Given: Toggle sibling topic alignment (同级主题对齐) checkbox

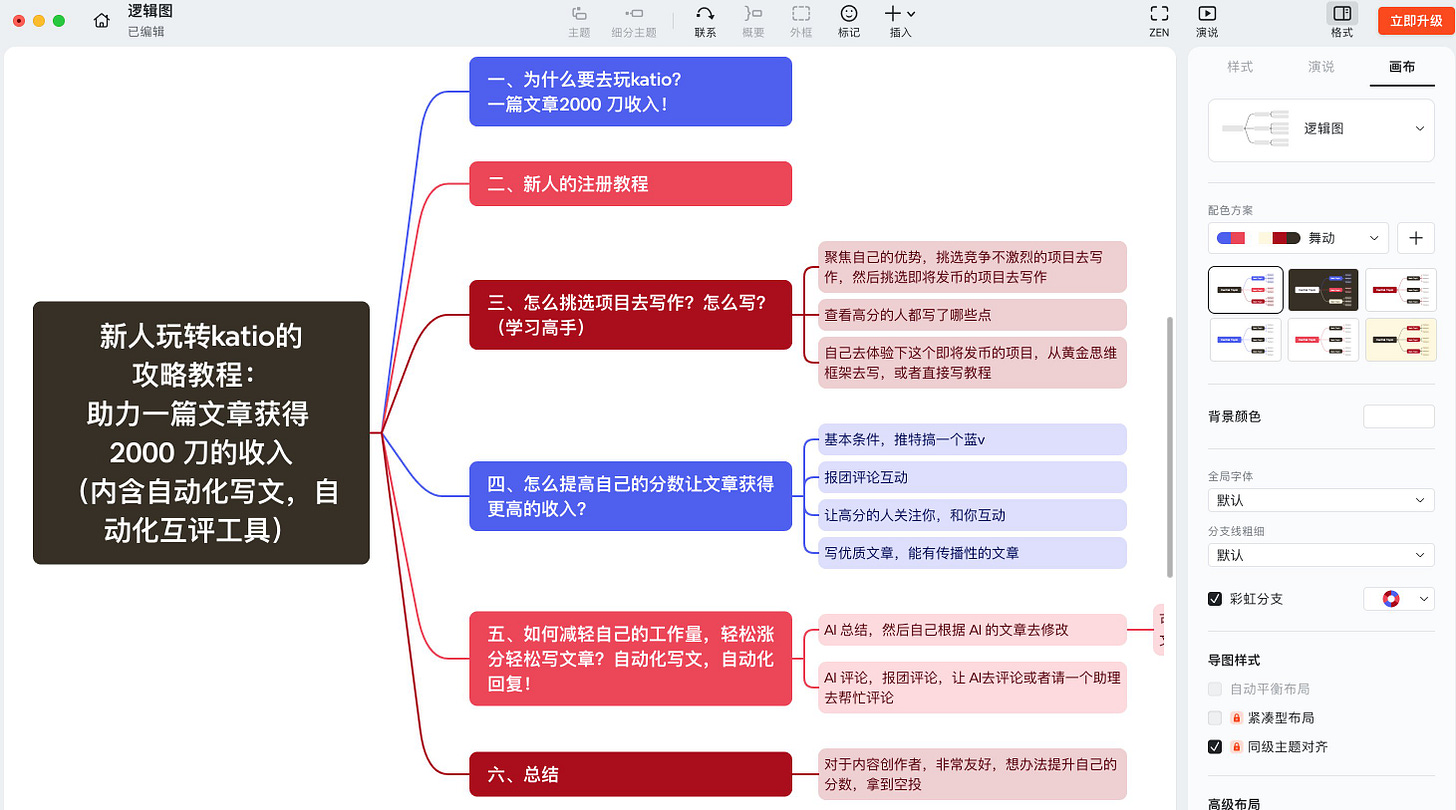Looking at the screenshot, I should point(1215,747).
